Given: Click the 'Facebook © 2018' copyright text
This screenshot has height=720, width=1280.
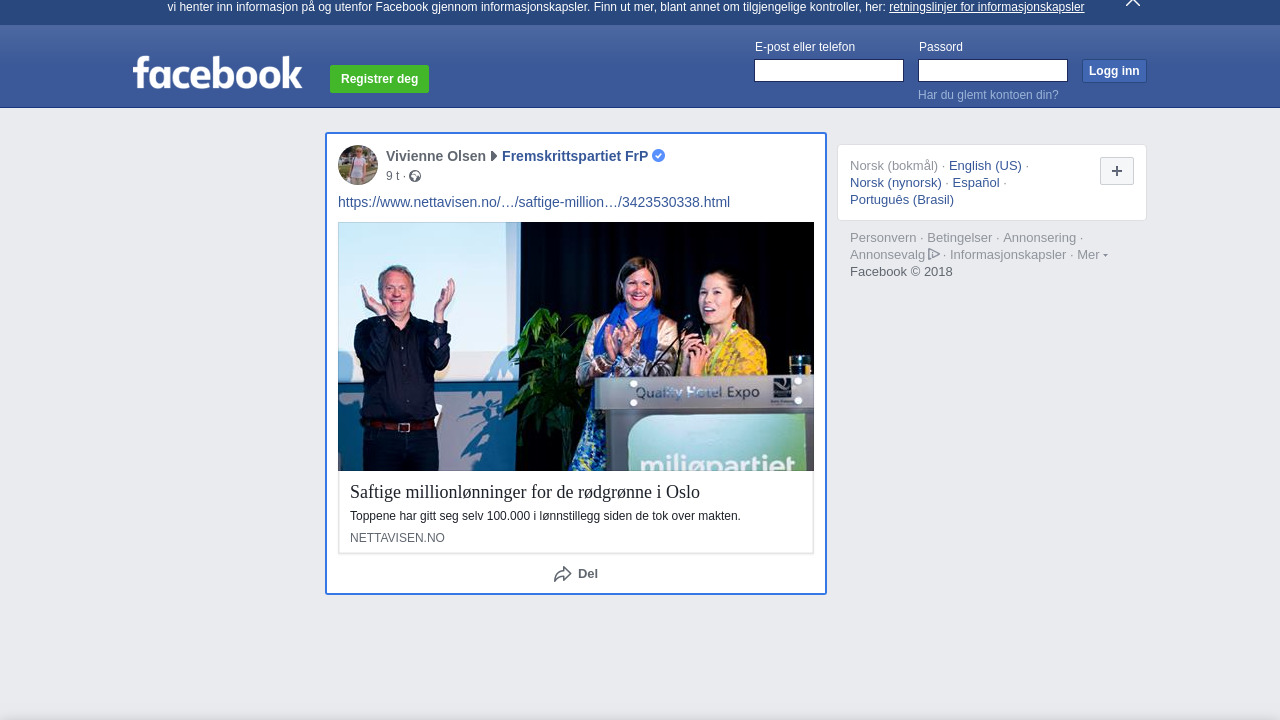Looking at the screenshot, I should click(901, 272).
